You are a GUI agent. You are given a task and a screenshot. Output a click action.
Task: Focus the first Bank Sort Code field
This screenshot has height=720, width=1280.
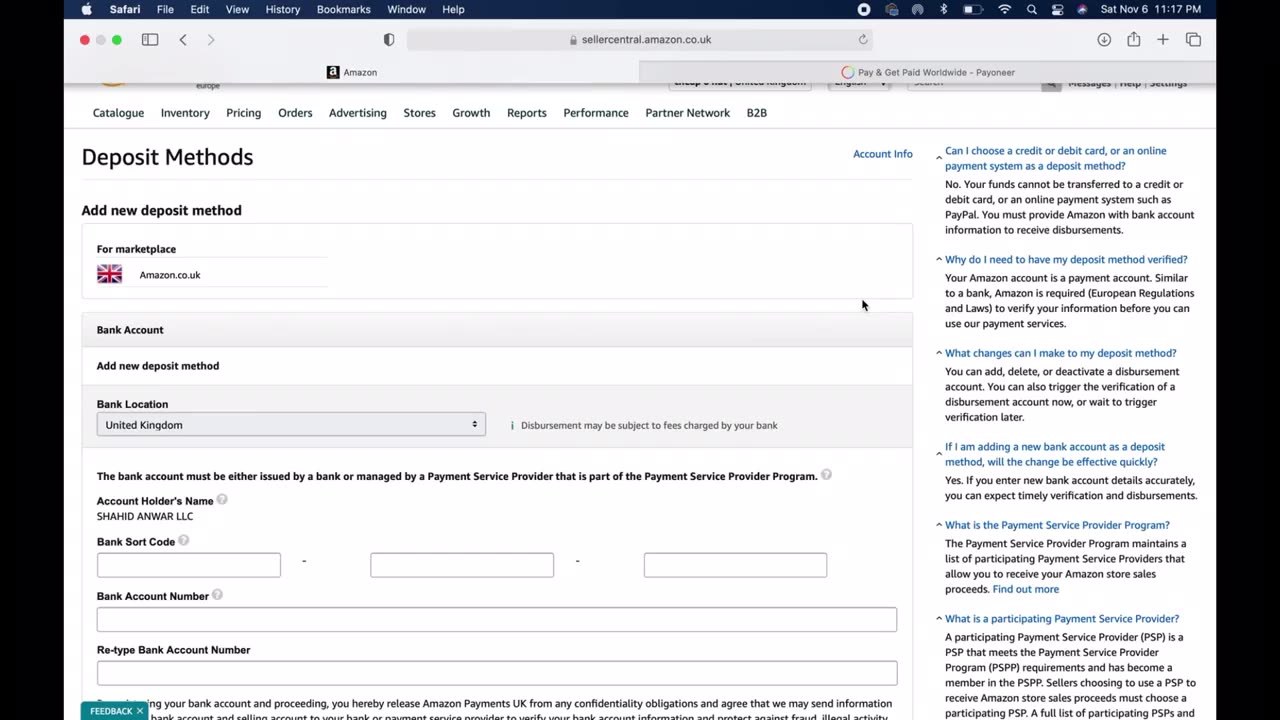tap(188, 565)
